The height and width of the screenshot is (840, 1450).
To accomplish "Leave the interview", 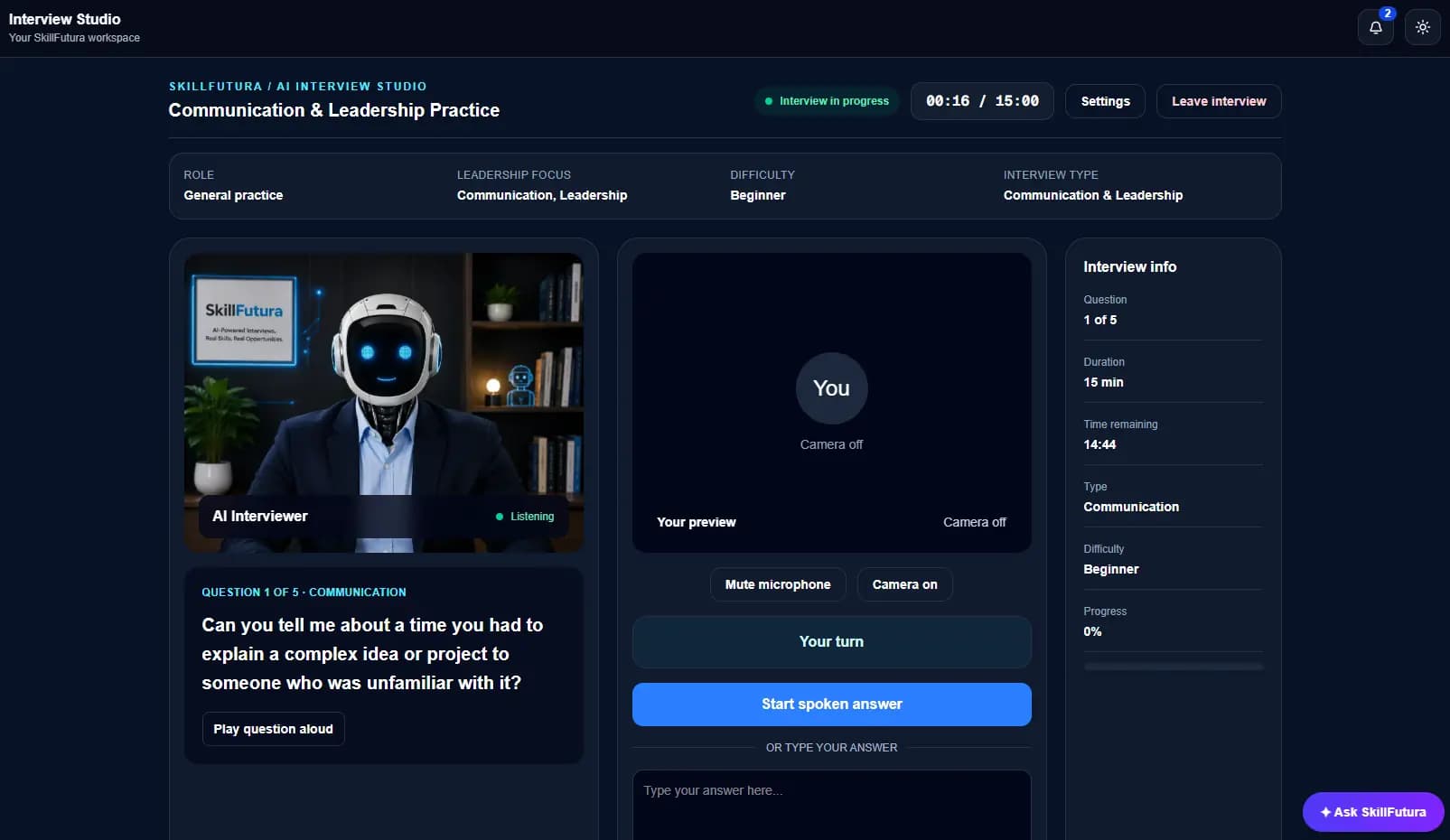I will (x=1218, y=101).
